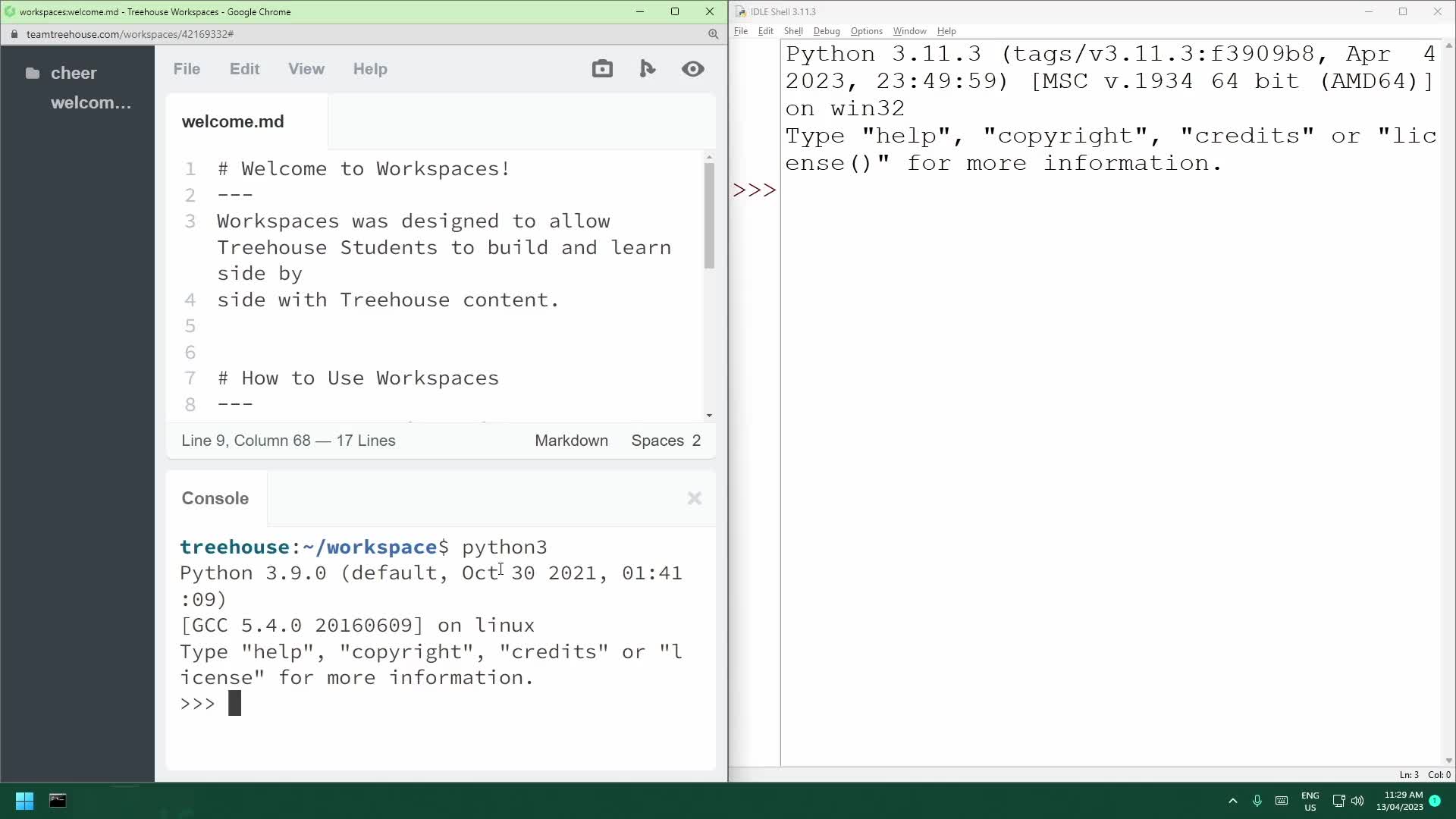Image resolution: width=1456 pixels, height=819 pixels.
Task: Click the Windows Start button
Action: tap(24, 801)
